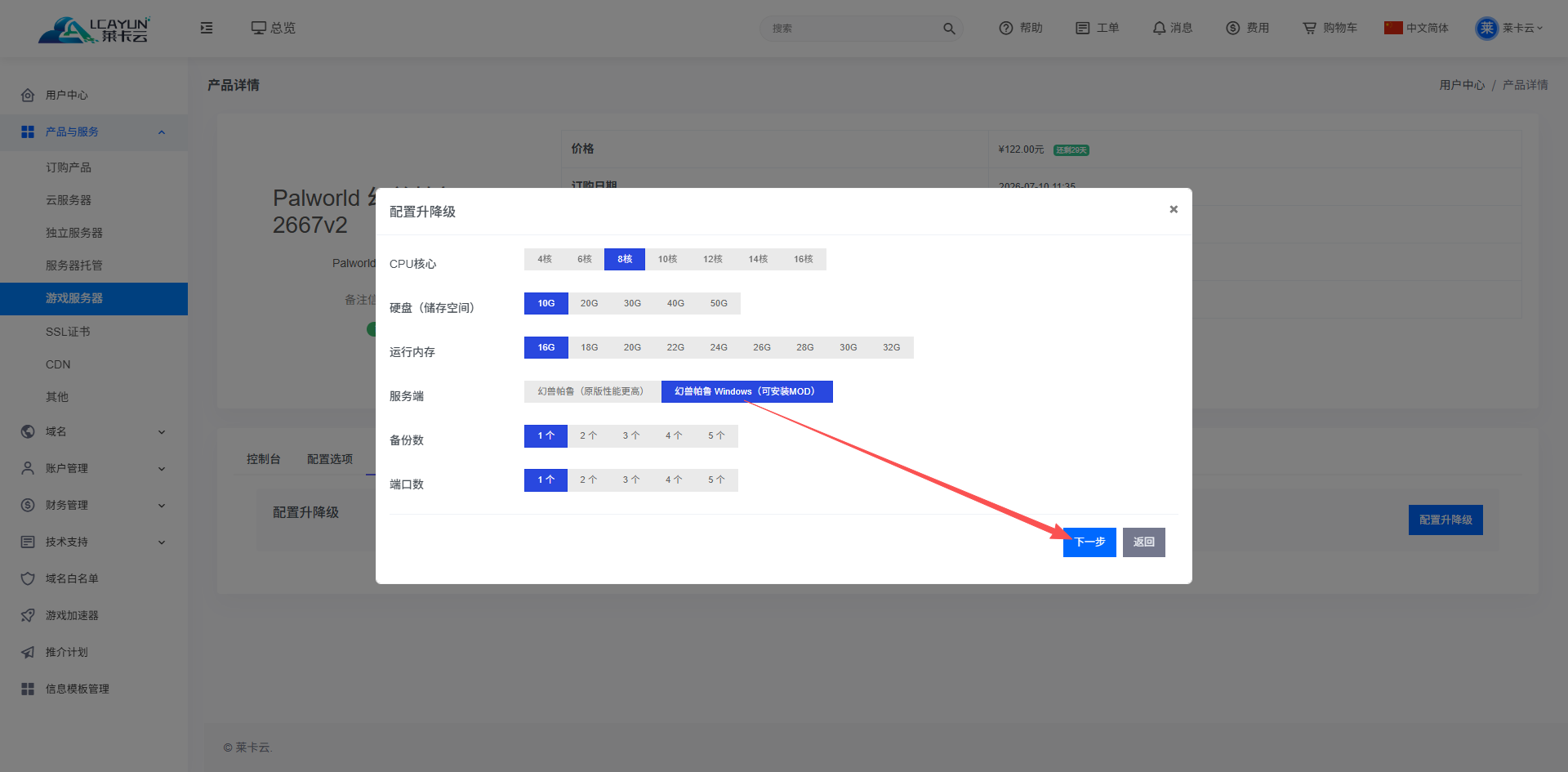This screenshot has width=1568, height=772.
Task: Click the 推介计划 paper plane icon
Action: point(28,652)
